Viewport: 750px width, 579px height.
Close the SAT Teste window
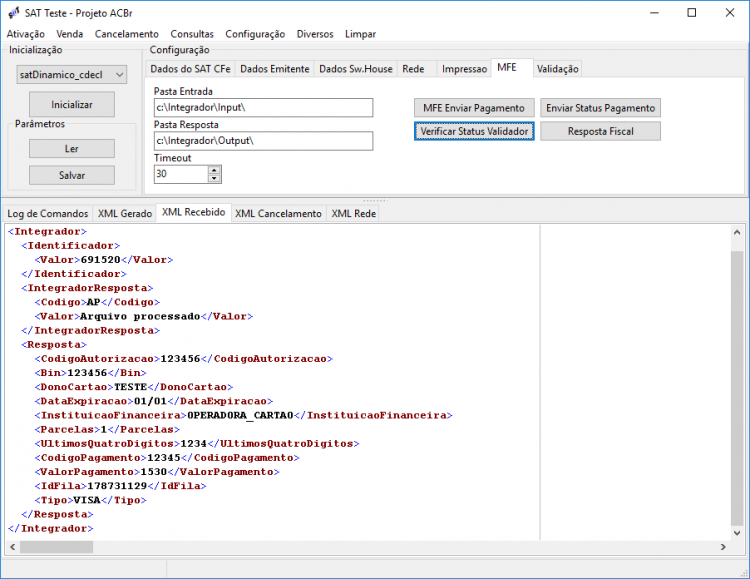(729, 13)
